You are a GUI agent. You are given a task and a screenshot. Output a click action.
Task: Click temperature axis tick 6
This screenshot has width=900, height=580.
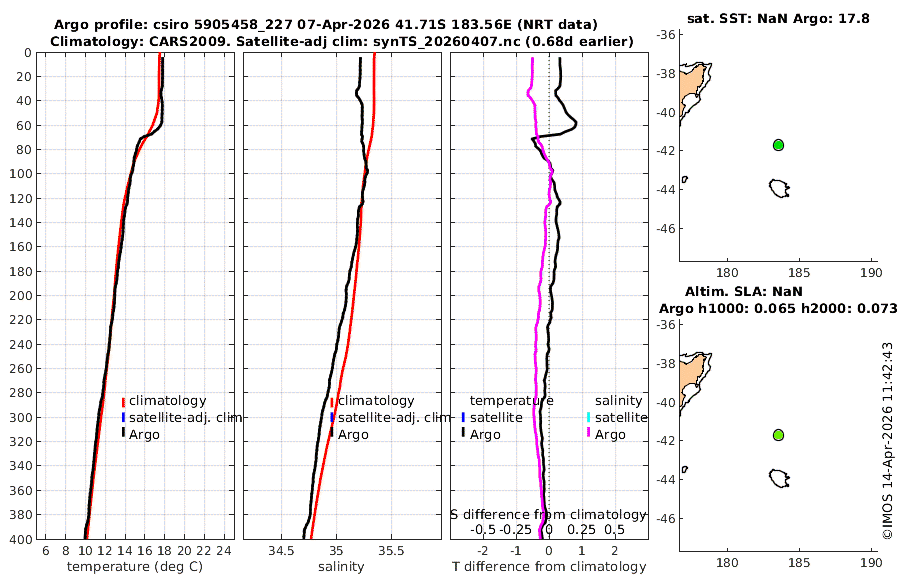click(x=46, y=551)
